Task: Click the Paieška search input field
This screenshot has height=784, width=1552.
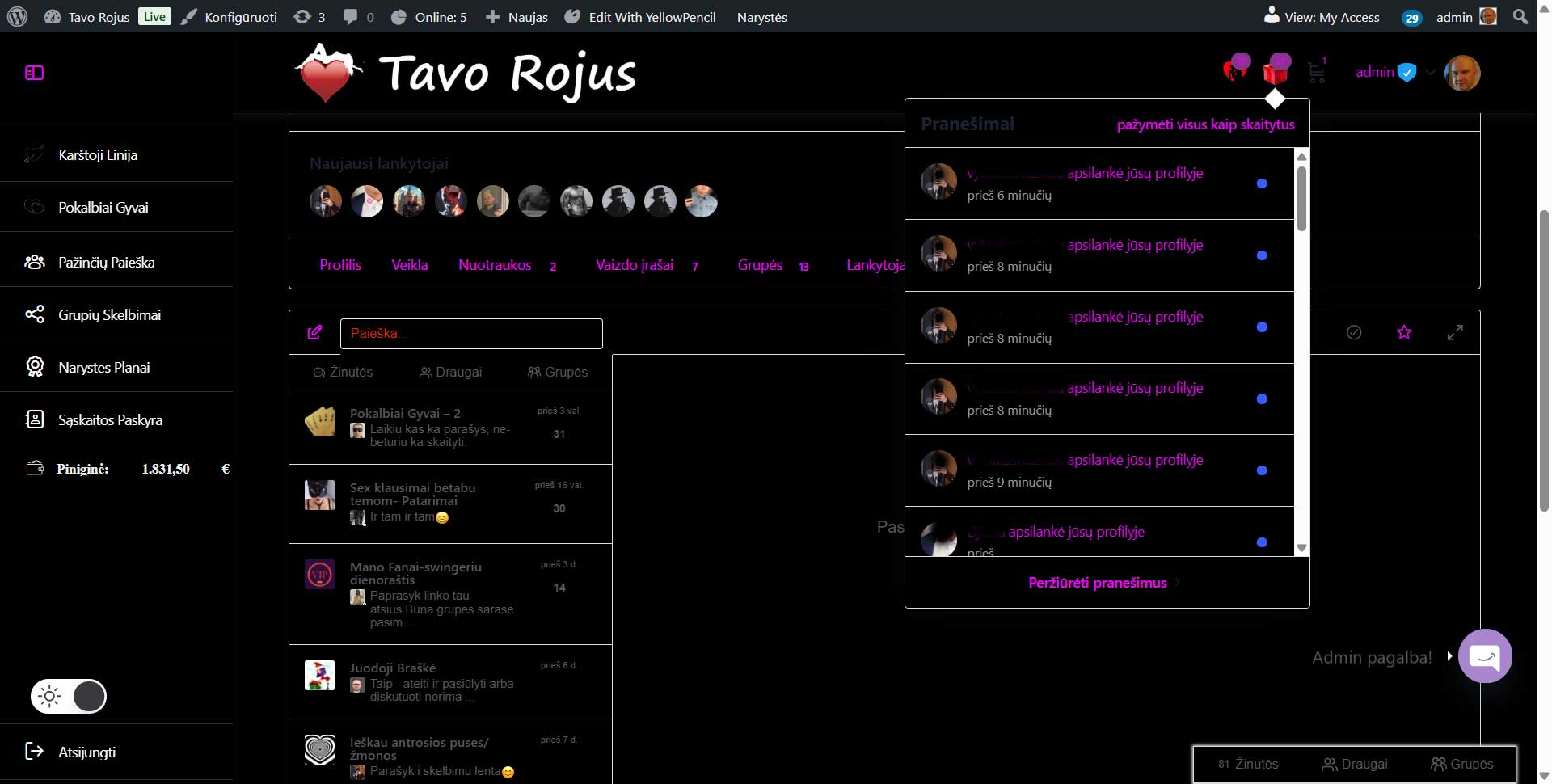Action: click(x=471, y=333)
